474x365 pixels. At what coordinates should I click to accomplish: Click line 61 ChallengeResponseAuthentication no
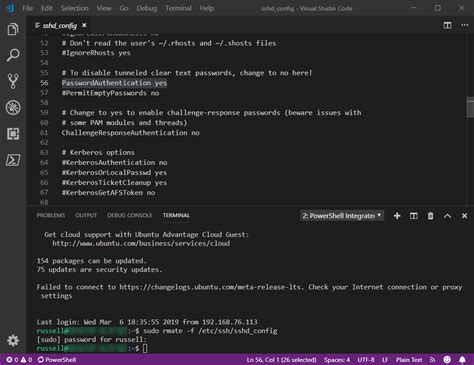[x=131, y=133]
